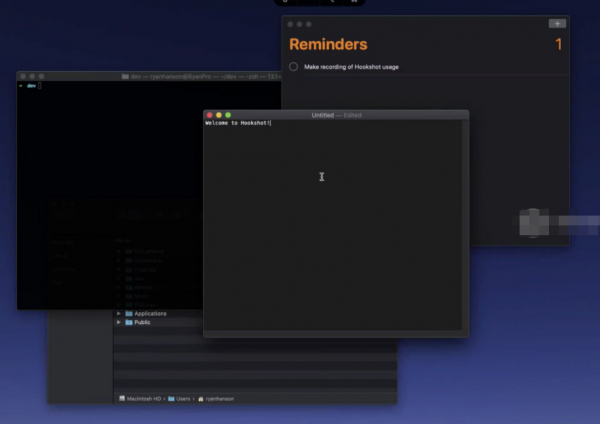
Task: Close the Untitled TextEdit window
Action: (210, 115)
